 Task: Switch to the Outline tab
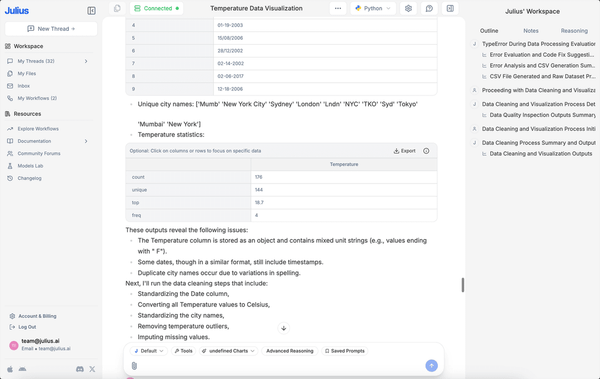(489, 31)
